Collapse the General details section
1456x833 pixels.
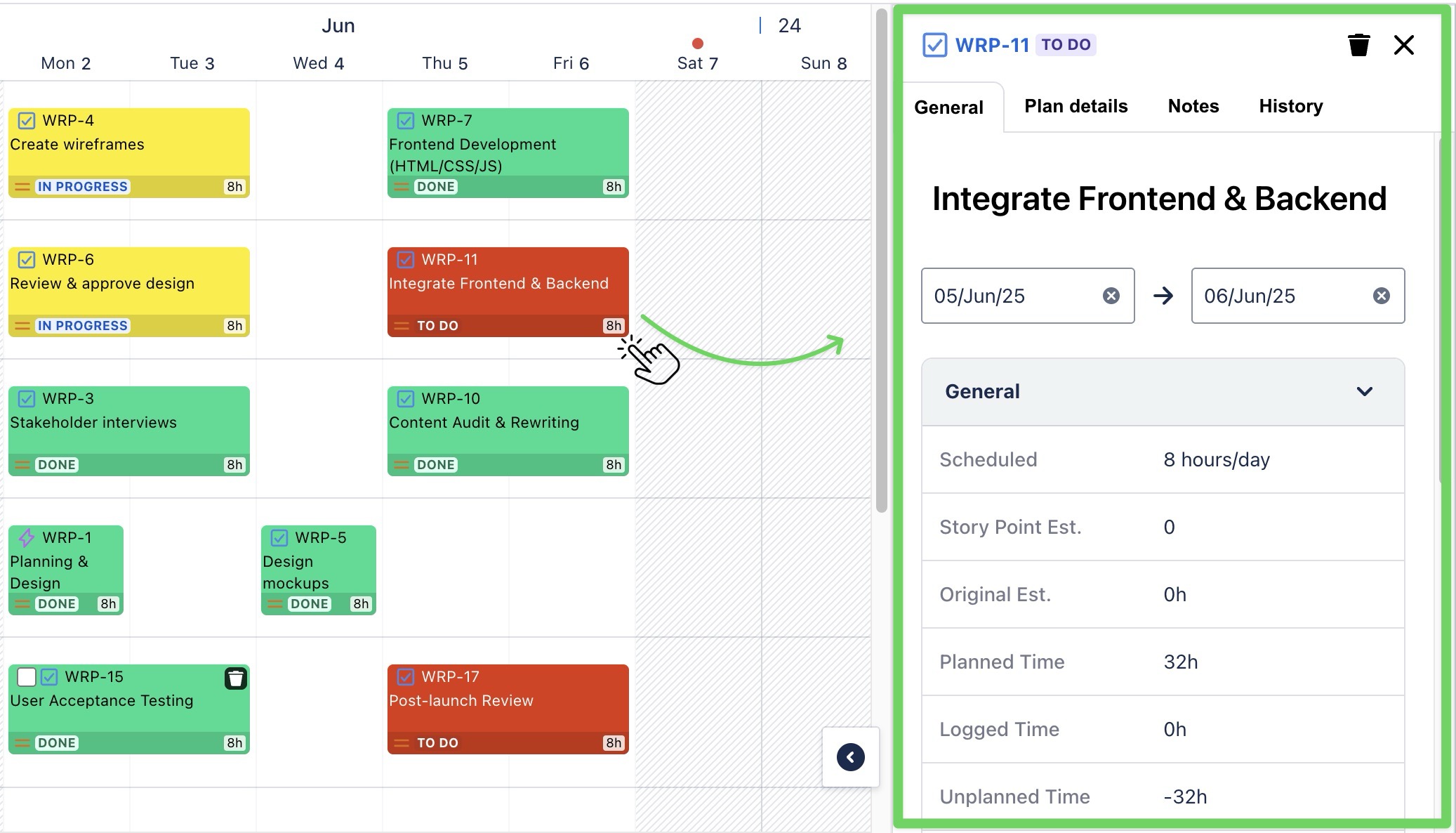coord(1365,391)
